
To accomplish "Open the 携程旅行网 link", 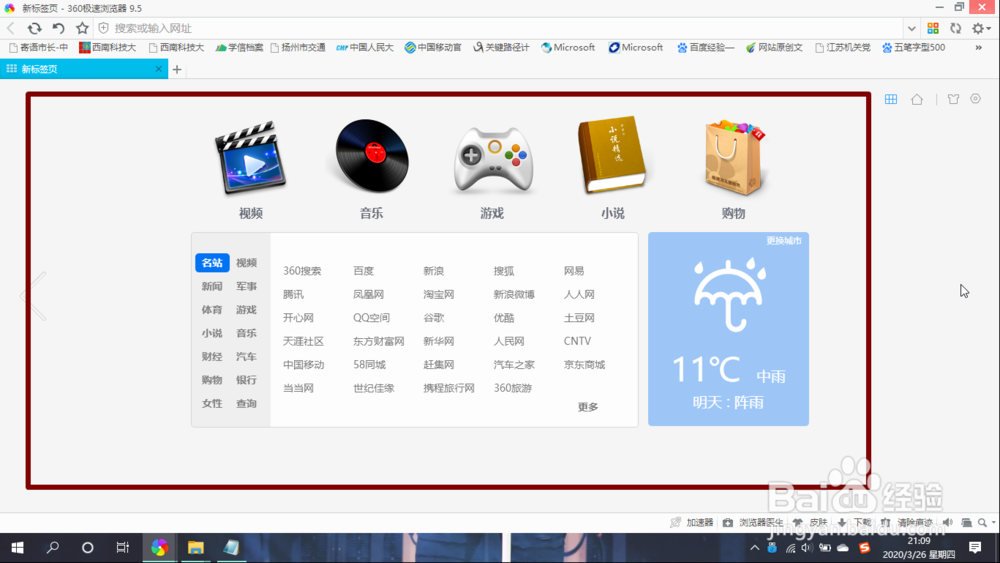I will [x=449, y=388].
